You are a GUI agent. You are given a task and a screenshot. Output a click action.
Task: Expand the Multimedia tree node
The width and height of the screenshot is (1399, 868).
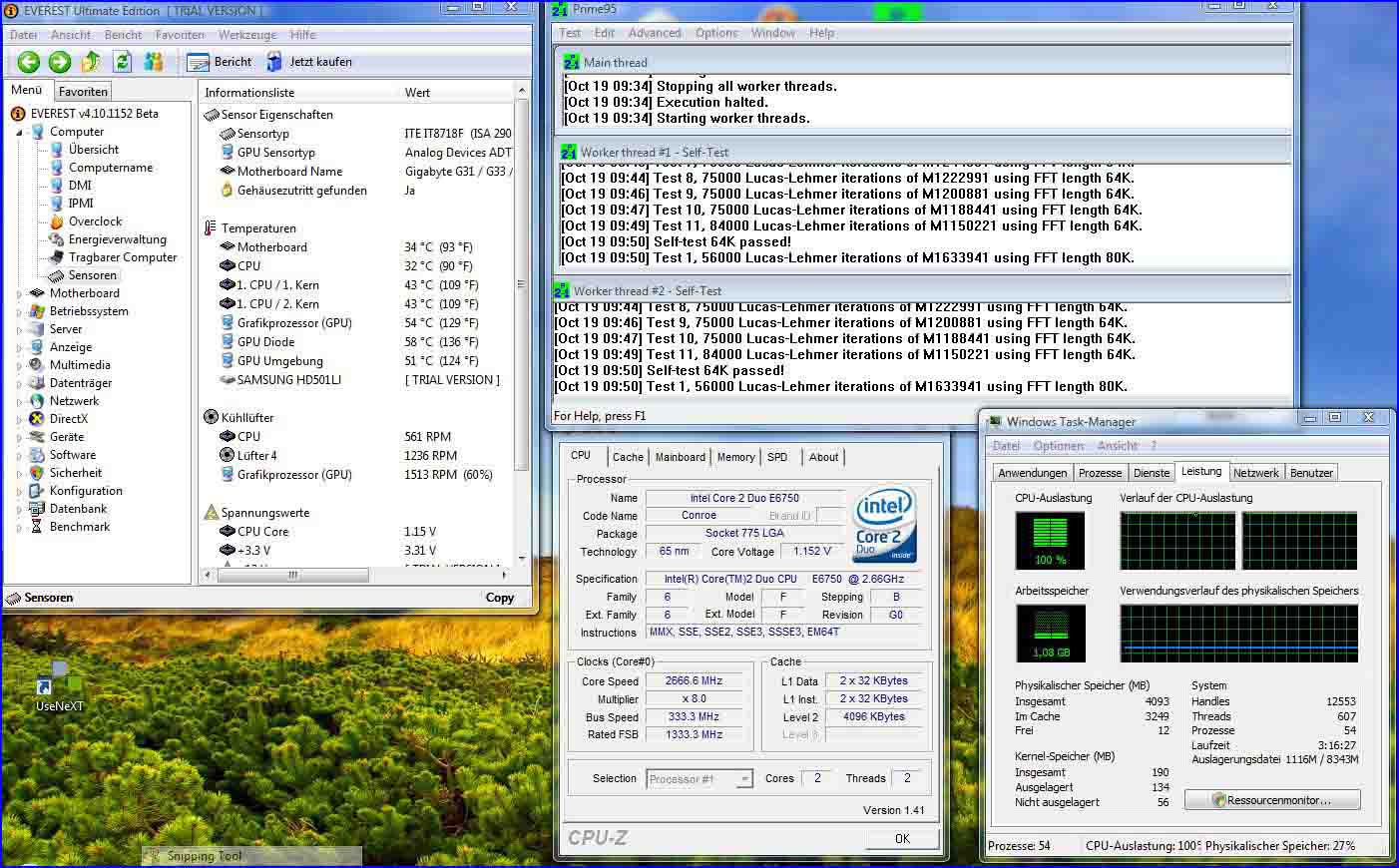point(19,365)
